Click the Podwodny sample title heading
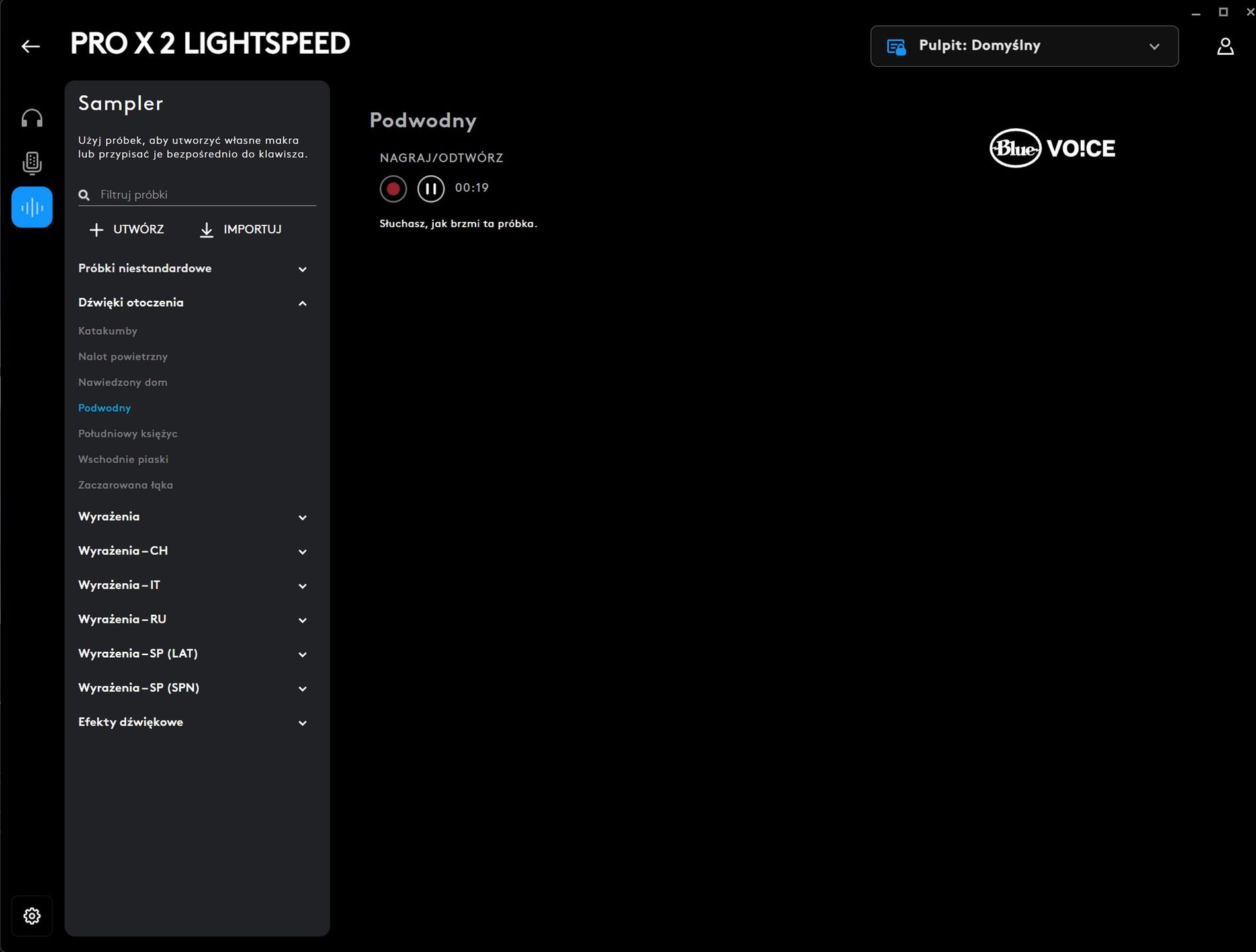1256x952 pixels. (423, 121)
